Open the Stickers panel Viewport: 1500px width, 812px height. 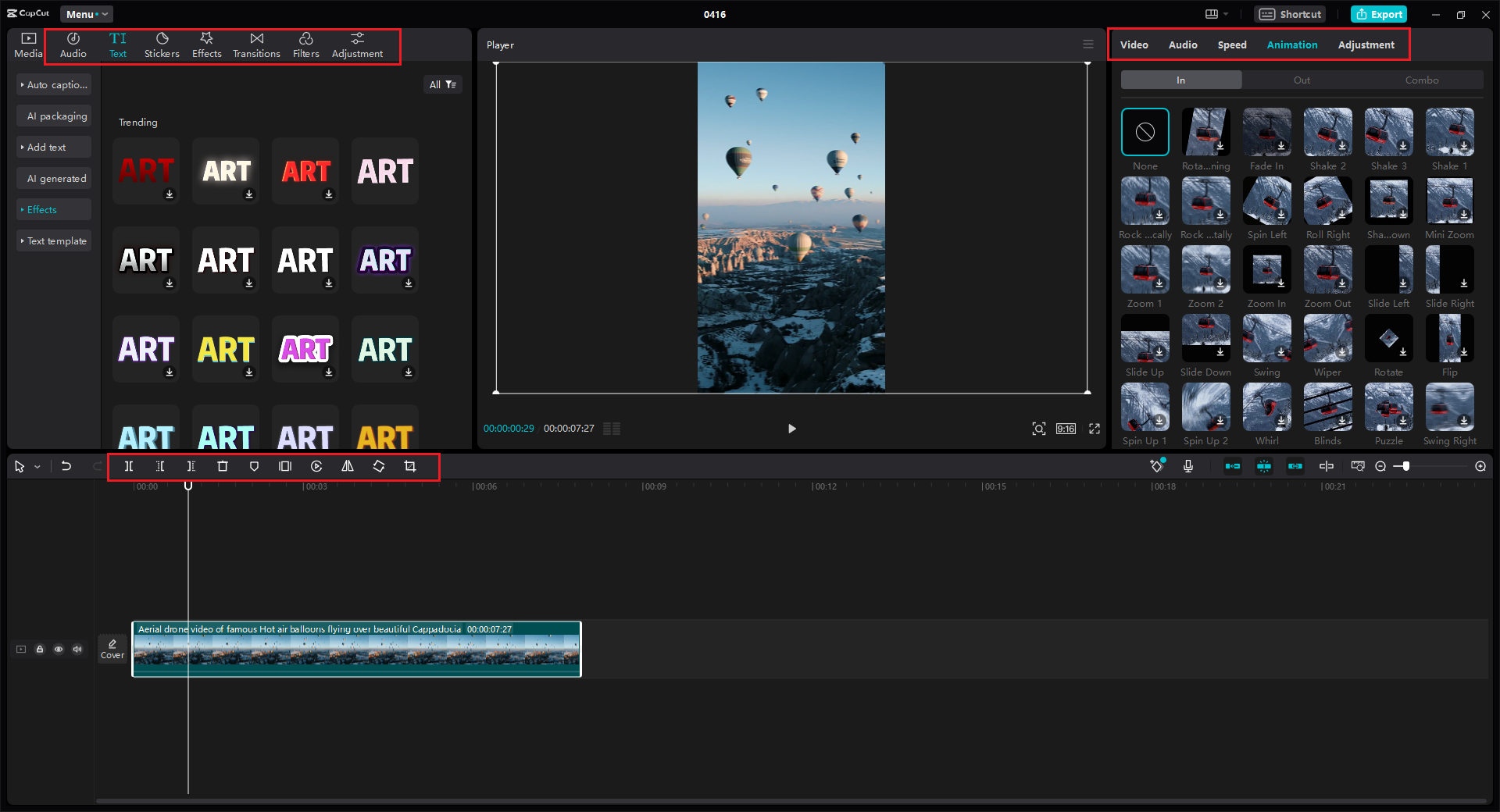click(162, 45)
